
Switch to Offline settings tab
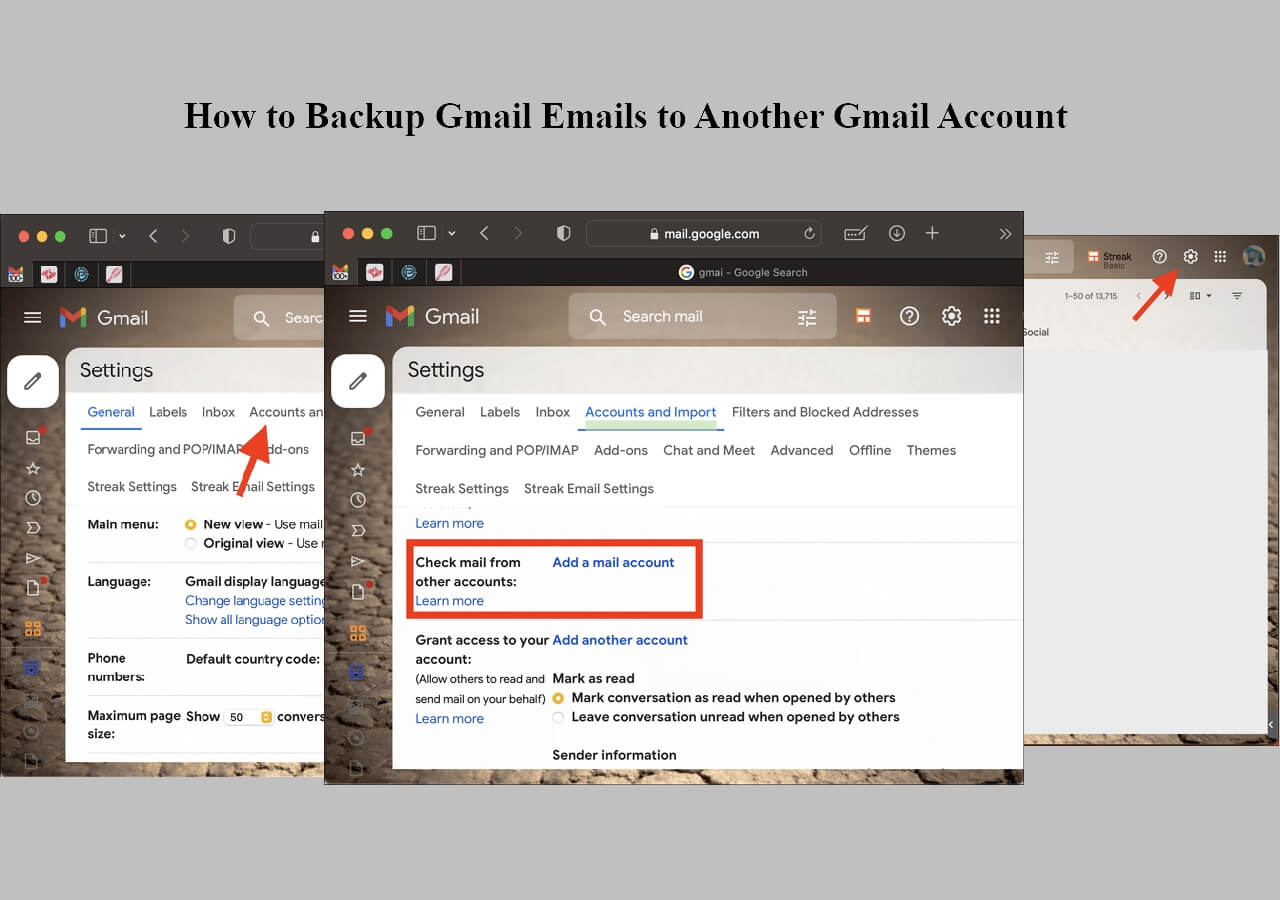pyautogui.click(x=870, y=450)
